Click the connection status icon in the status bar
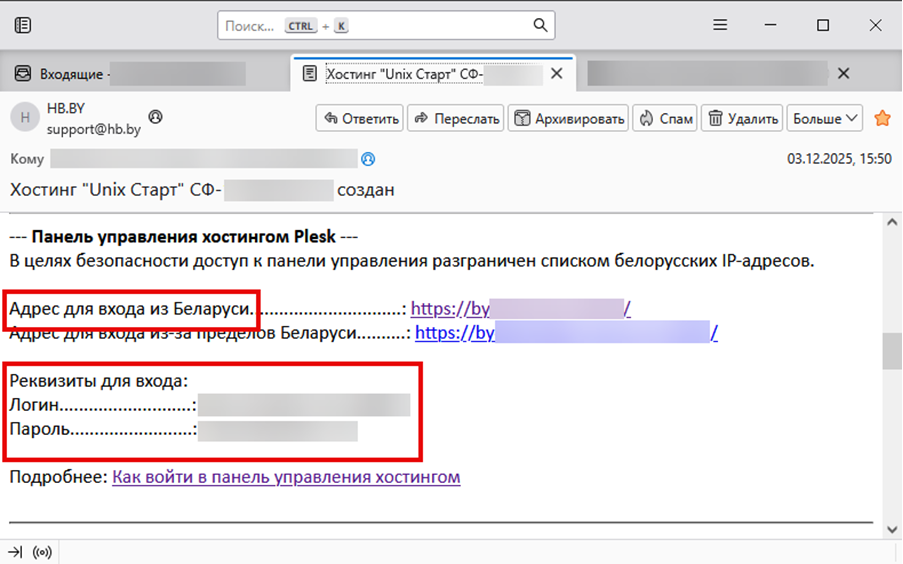Image resolution: width=903 pixels, height=564 pixels. click(43, 552)
